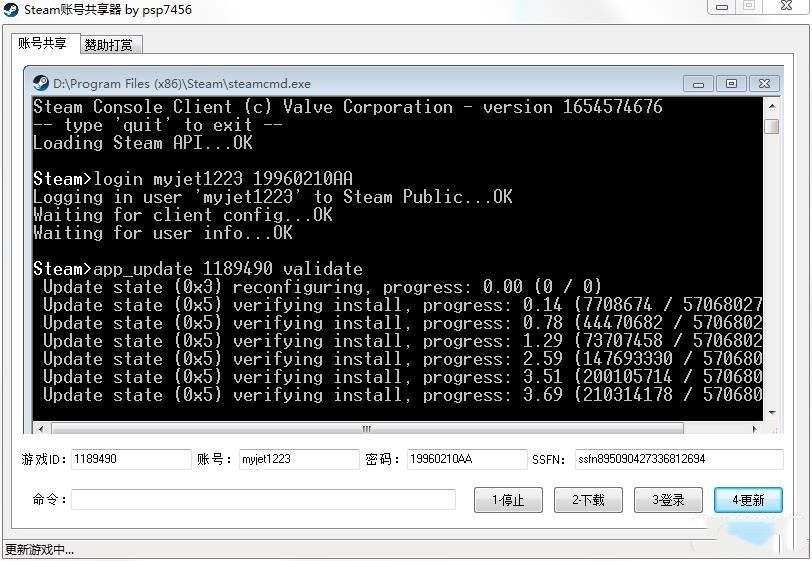
Task: Focus the 游戏ID input field
Action: click(131, 459)
